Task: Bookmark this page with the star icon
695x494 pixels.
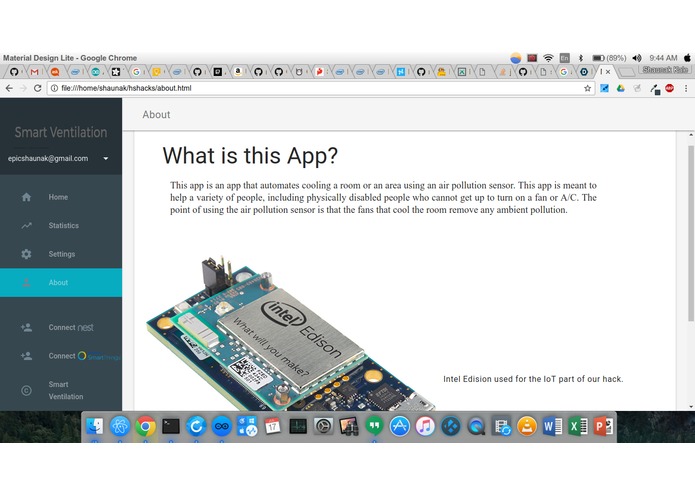Action: tap(588, 88)
